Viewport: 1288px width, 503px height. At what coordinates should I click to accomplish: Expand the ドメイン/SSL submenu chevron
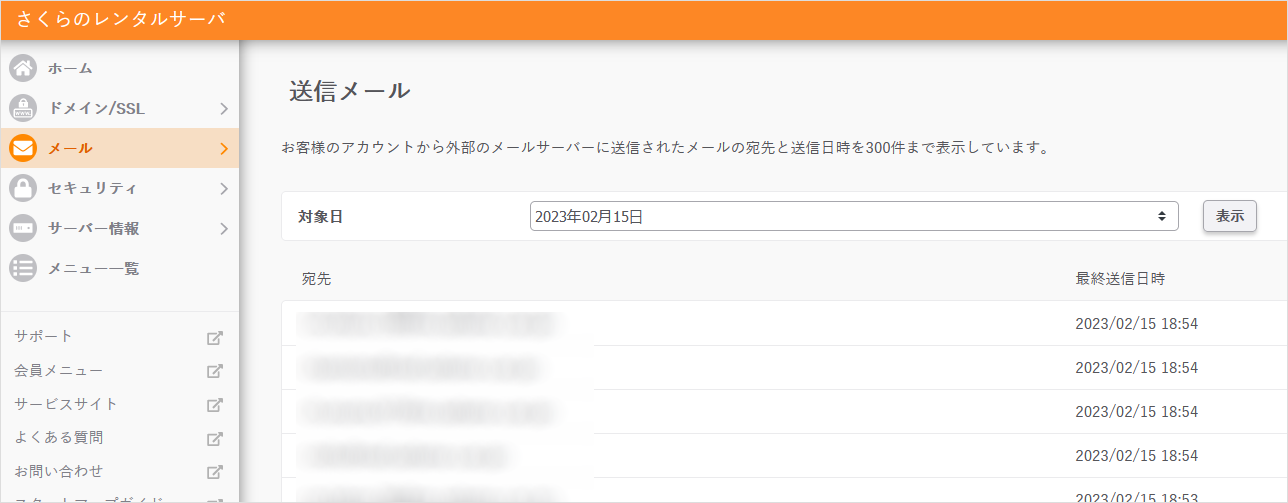pyautogui.click(x=224, y=108)
